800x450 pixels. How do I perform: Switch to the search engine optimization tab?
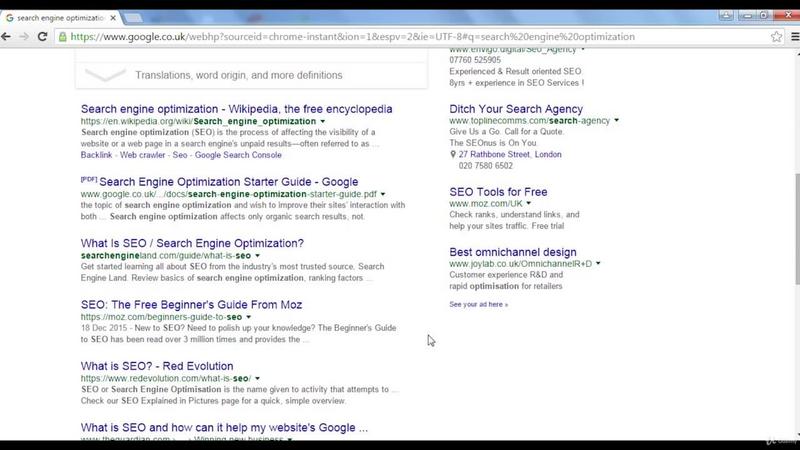(60, 18)
